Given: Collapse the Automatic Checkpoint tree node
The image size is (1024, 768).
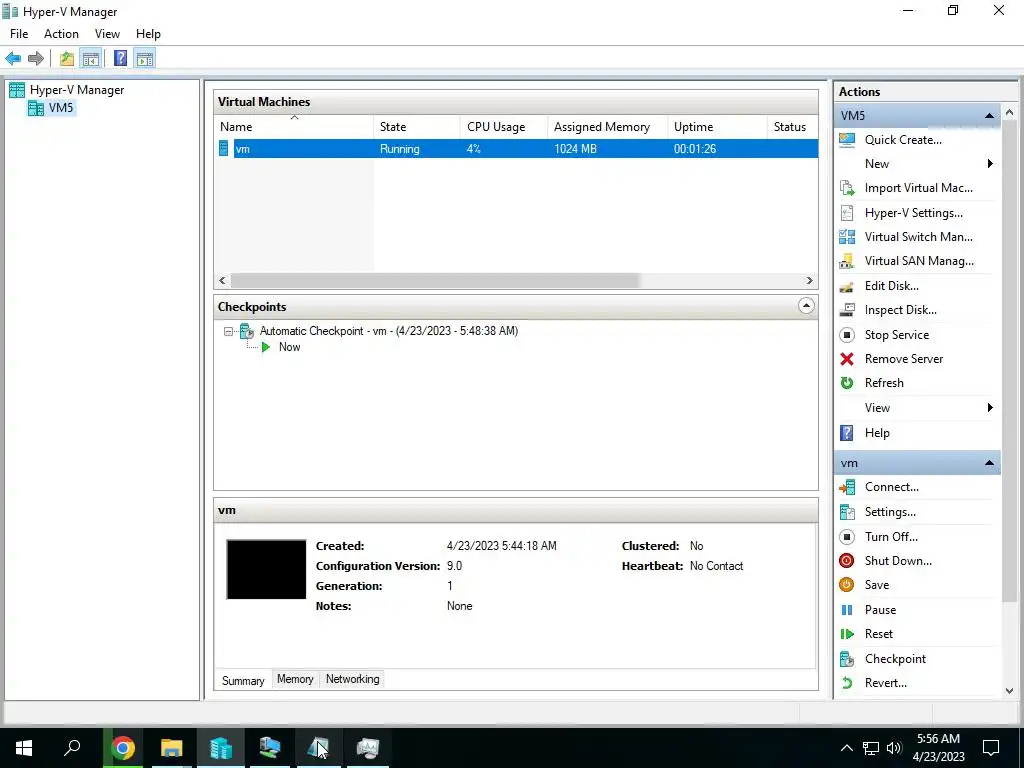Looking at the screenshot, I should (x=228, y=332).
